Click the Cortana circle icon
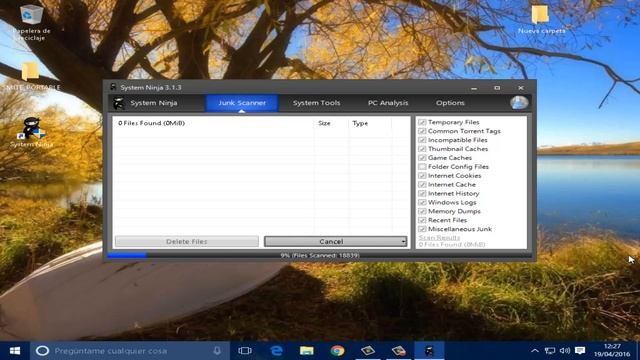640x360 pixels. pyautogui.click(x=42, y=351)
